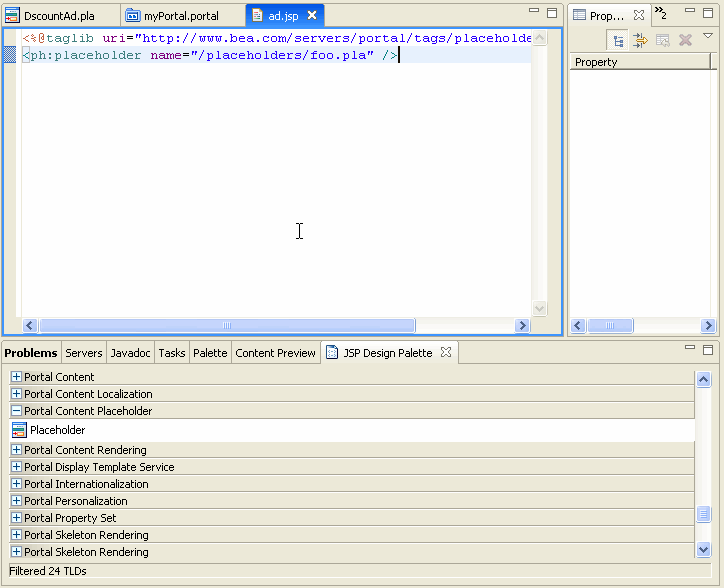Open the DscountAd.pla editor tab
The width and height of the screenshot is (724, 588).
(x=59, y=16)
